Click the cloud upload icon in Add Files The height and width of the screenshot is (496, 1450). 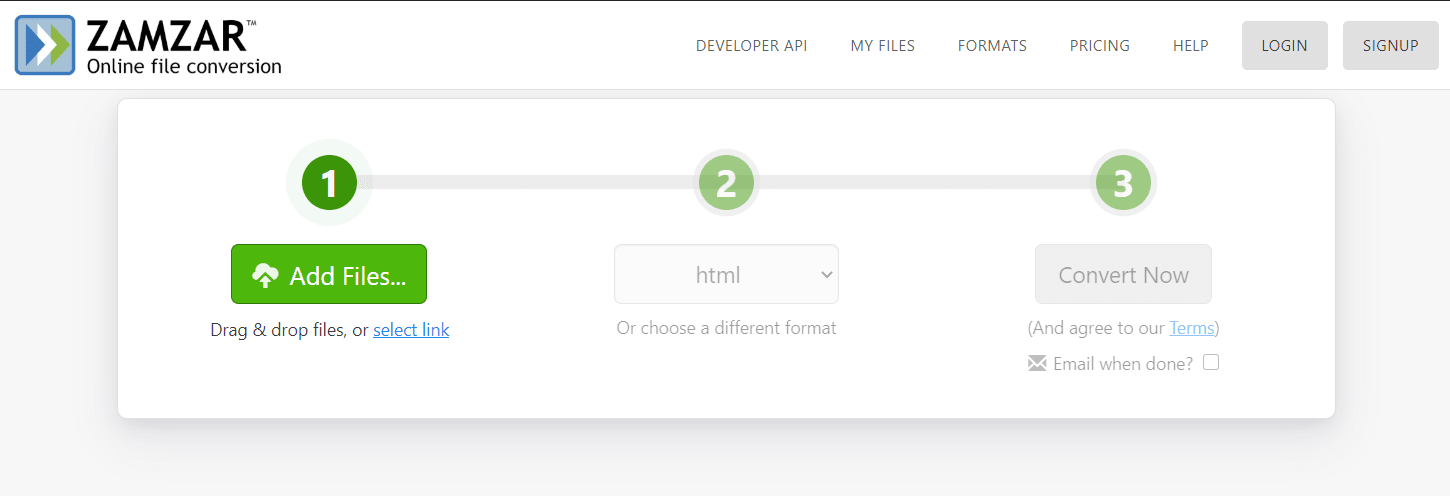(265, 275)
